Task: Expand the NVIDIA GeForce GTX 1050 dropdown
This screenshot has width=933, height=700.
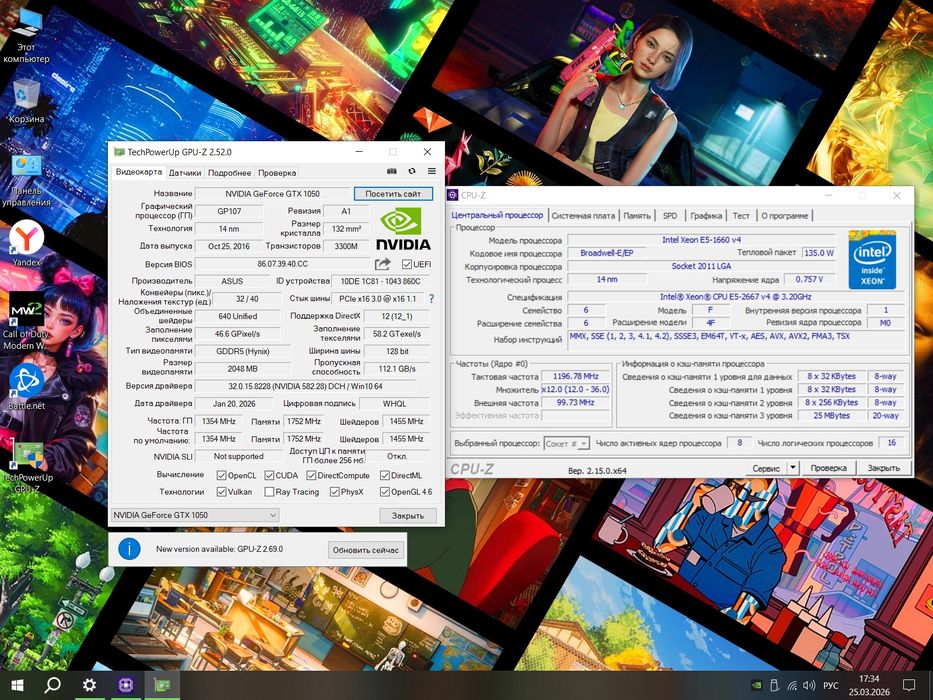Action: [x=272, y=515]
